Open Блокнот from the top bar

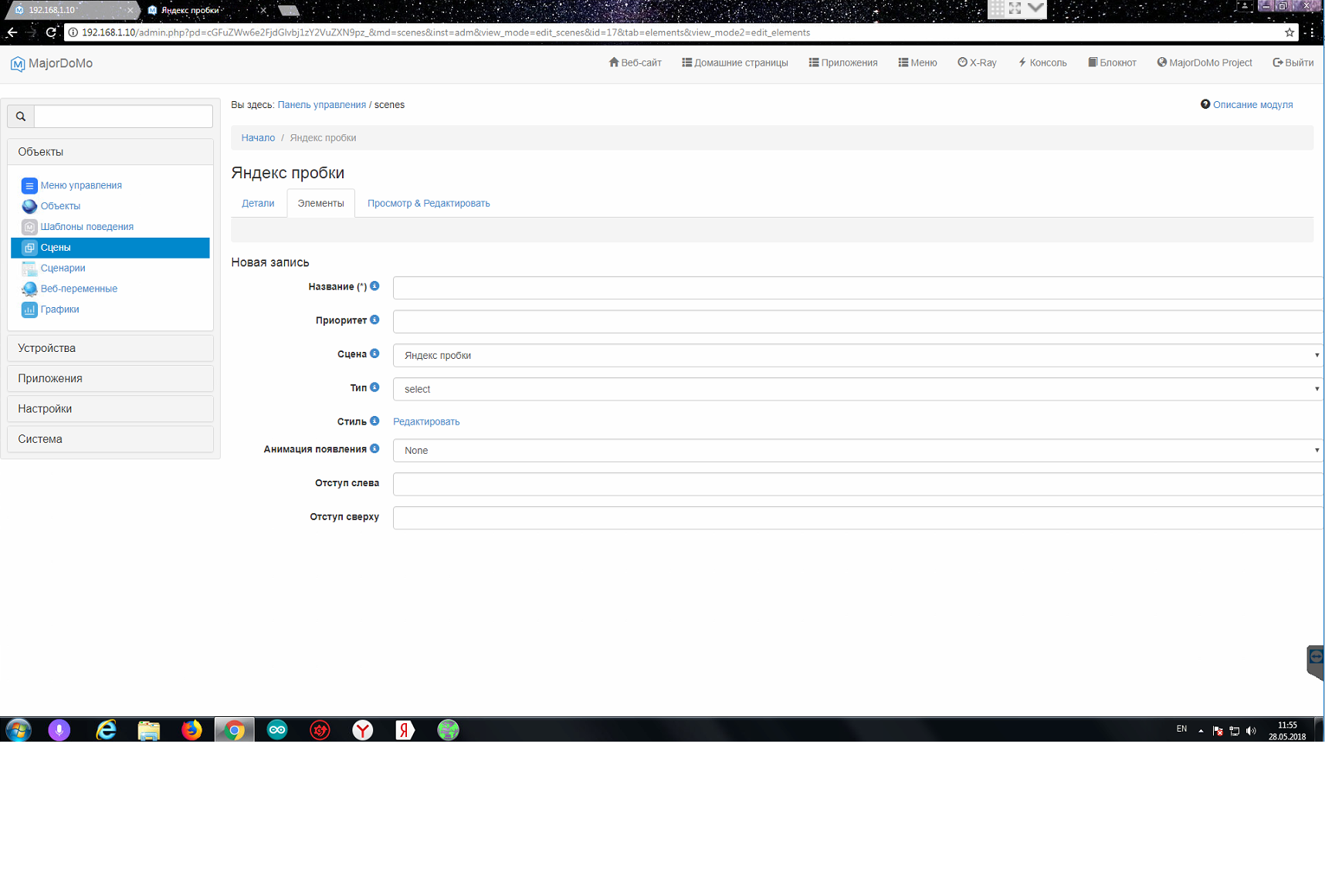1112,63
